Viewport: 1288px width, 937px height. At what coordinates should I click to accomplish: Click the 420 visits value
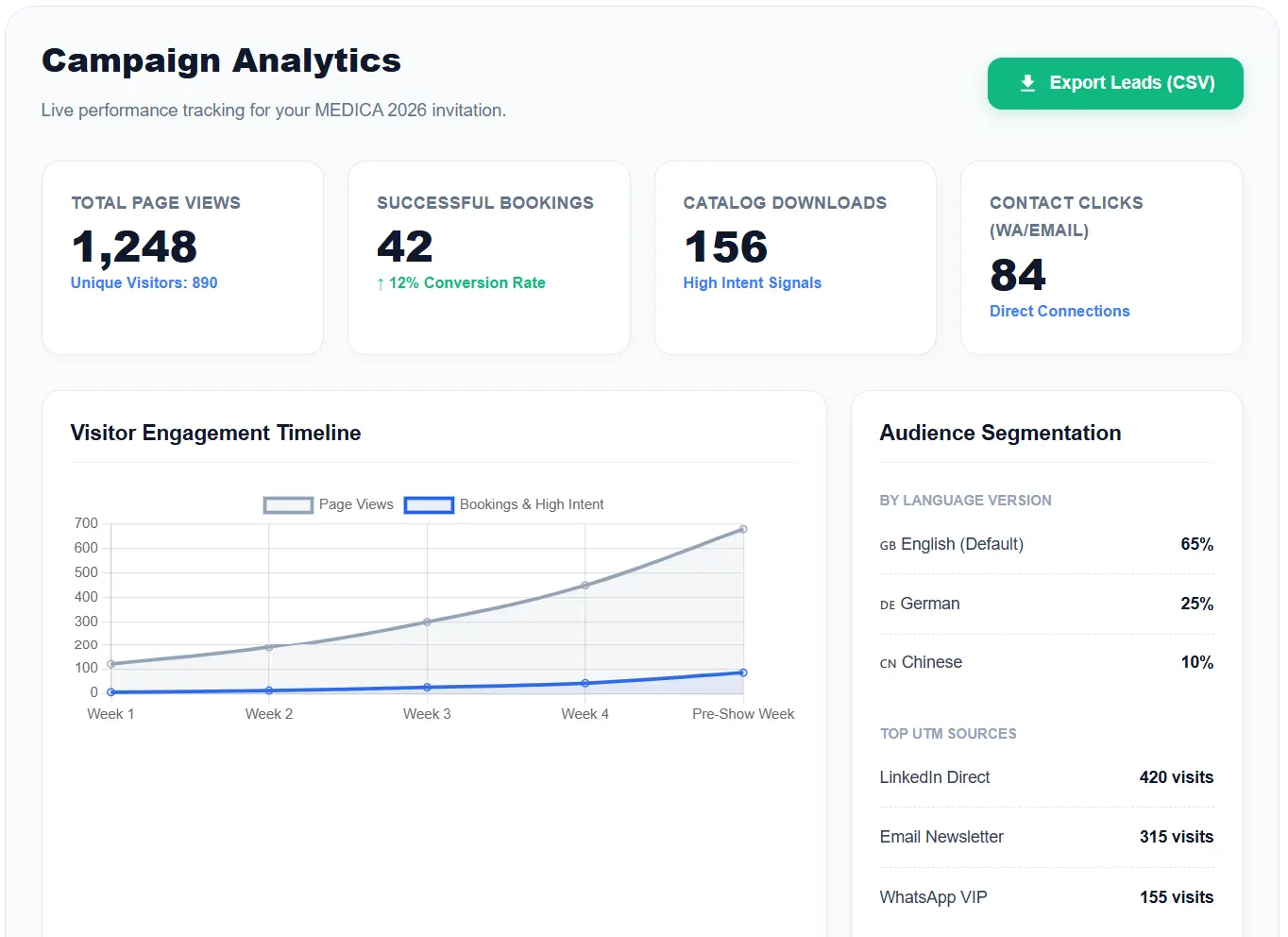click(x=1177, y=777)
